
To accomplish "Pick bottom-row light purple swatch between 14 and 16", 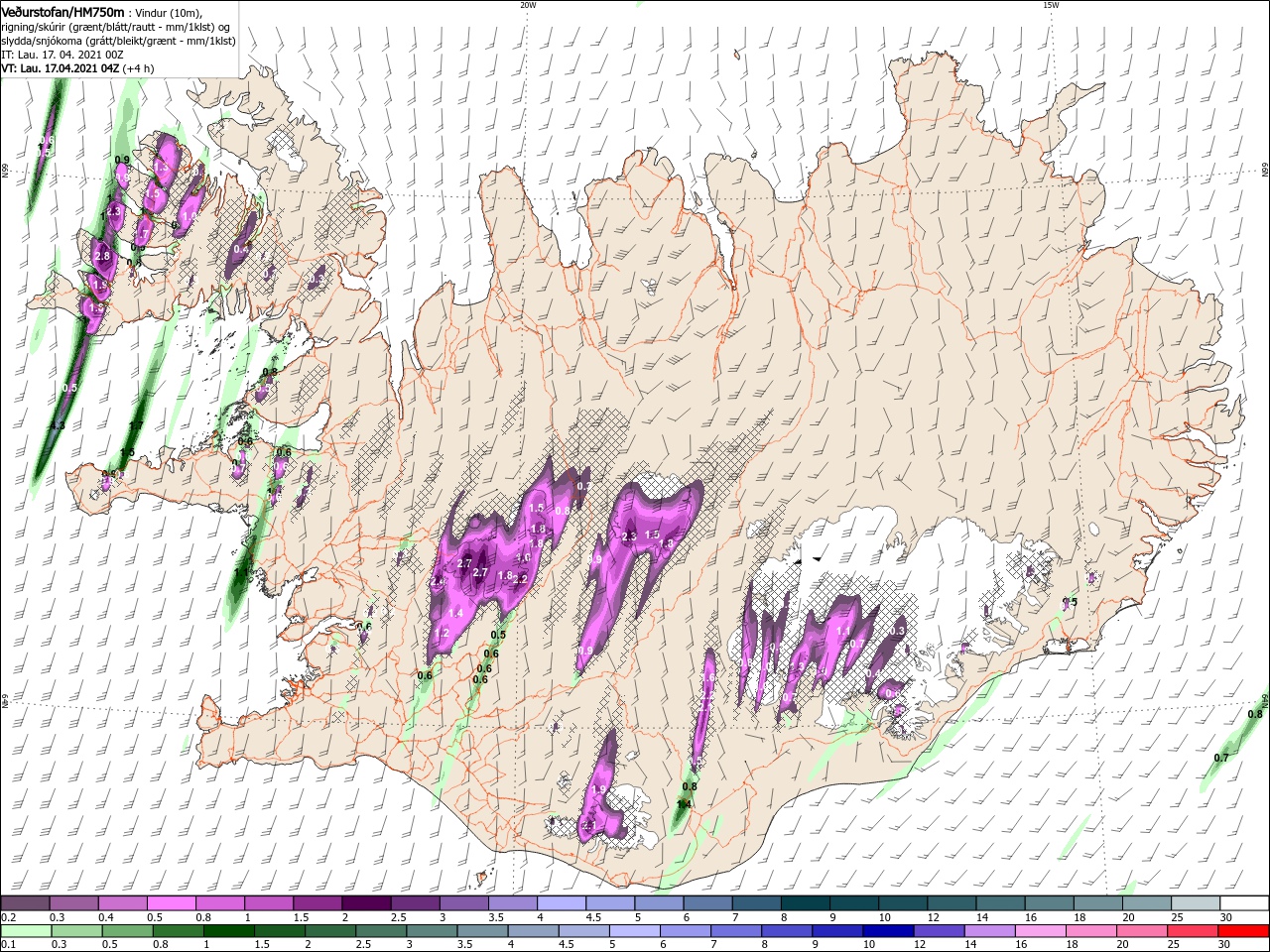I will pos(989,931).
